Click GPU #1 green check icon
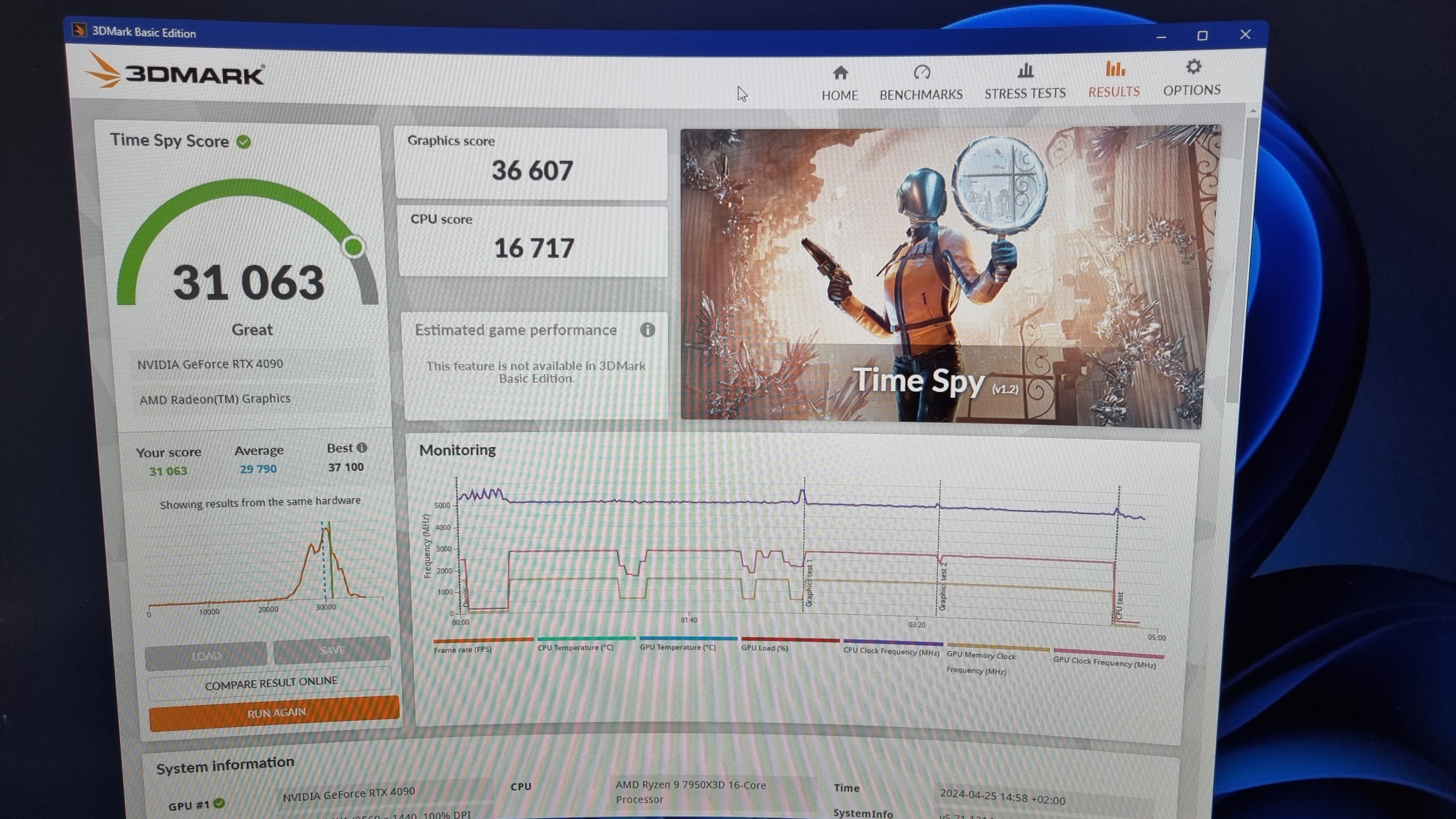The image size is (1456, 819). [219, 803]
